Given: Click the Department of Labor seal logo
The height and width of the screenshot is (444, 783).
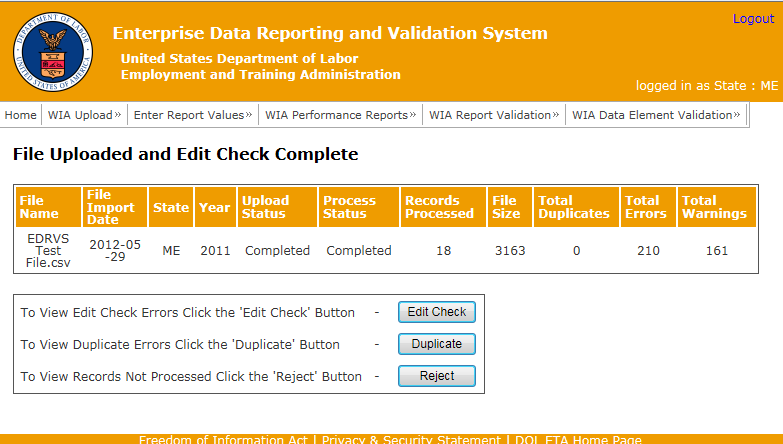Looking at the screenshot, I should tap(49, 52).
